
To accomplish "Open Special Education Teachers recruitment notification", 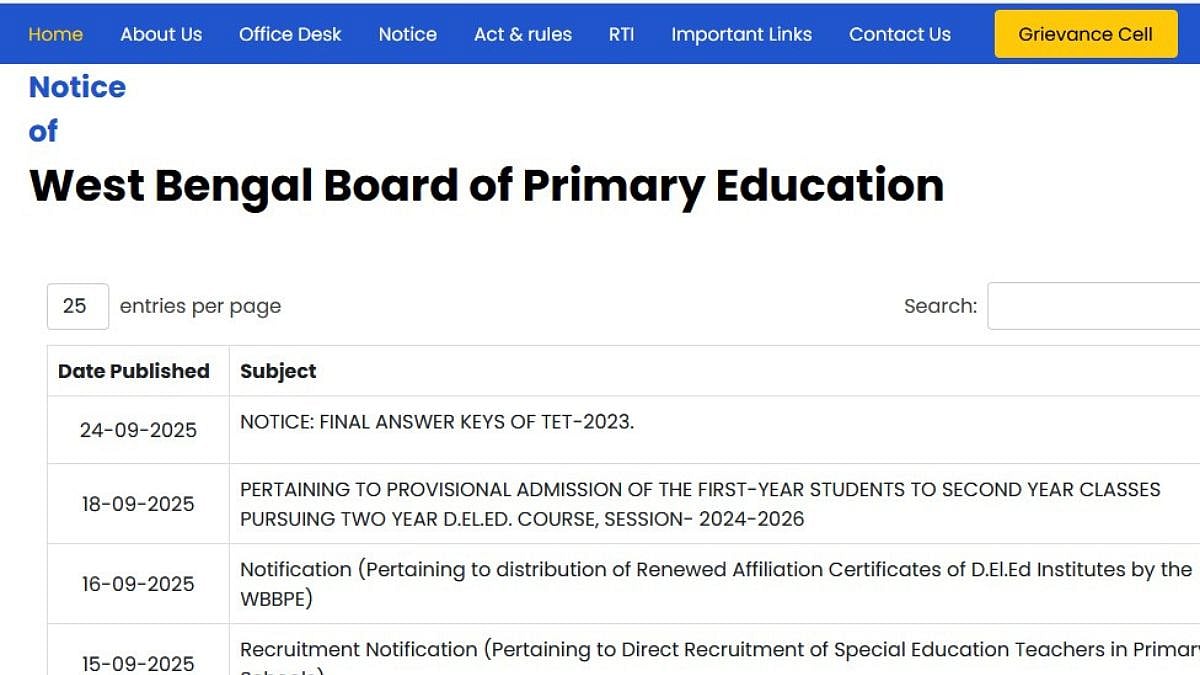I will (x=715, y=650).
